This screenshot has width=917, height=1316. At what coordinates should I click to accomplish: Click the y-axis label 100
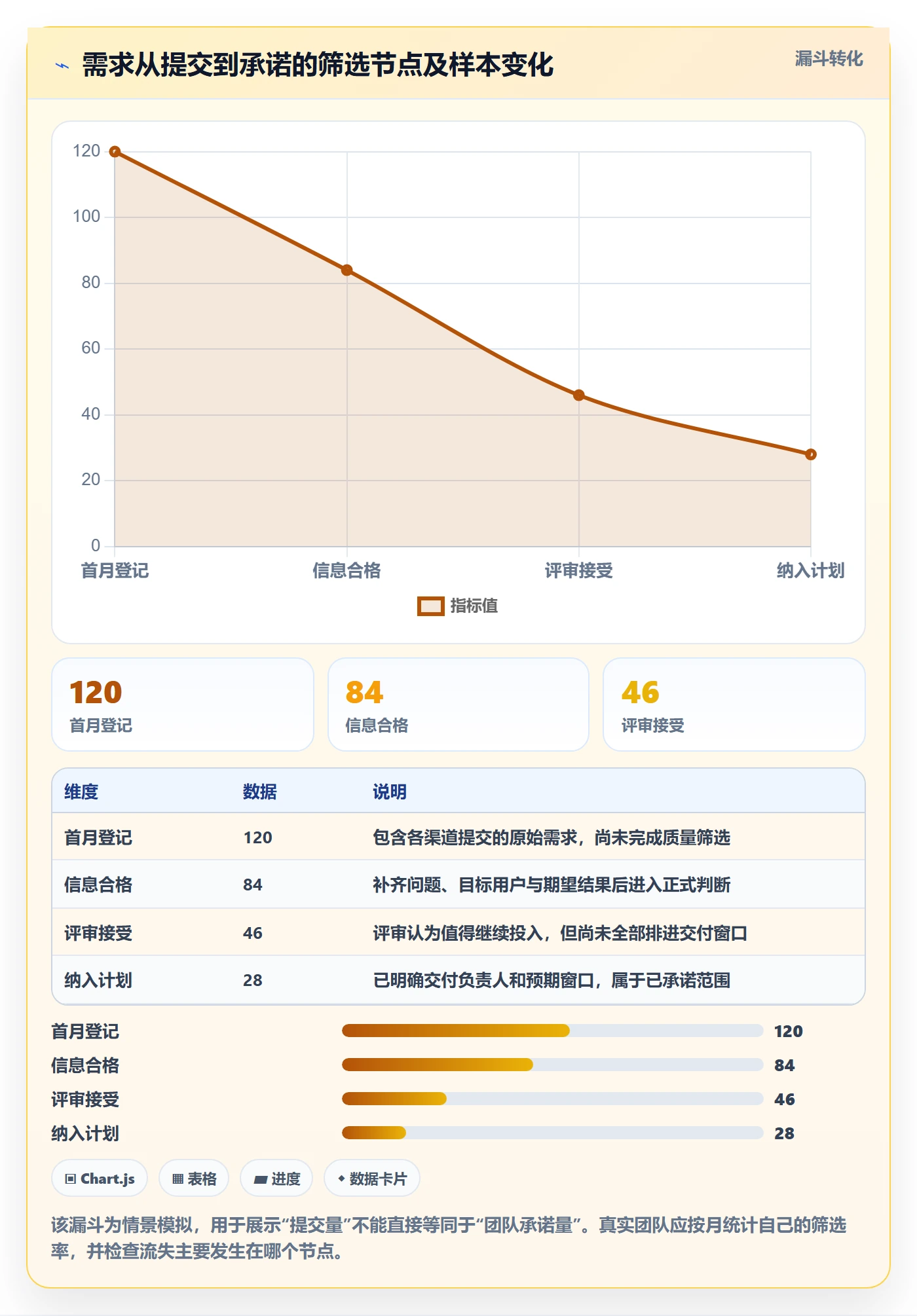[86, 217]
